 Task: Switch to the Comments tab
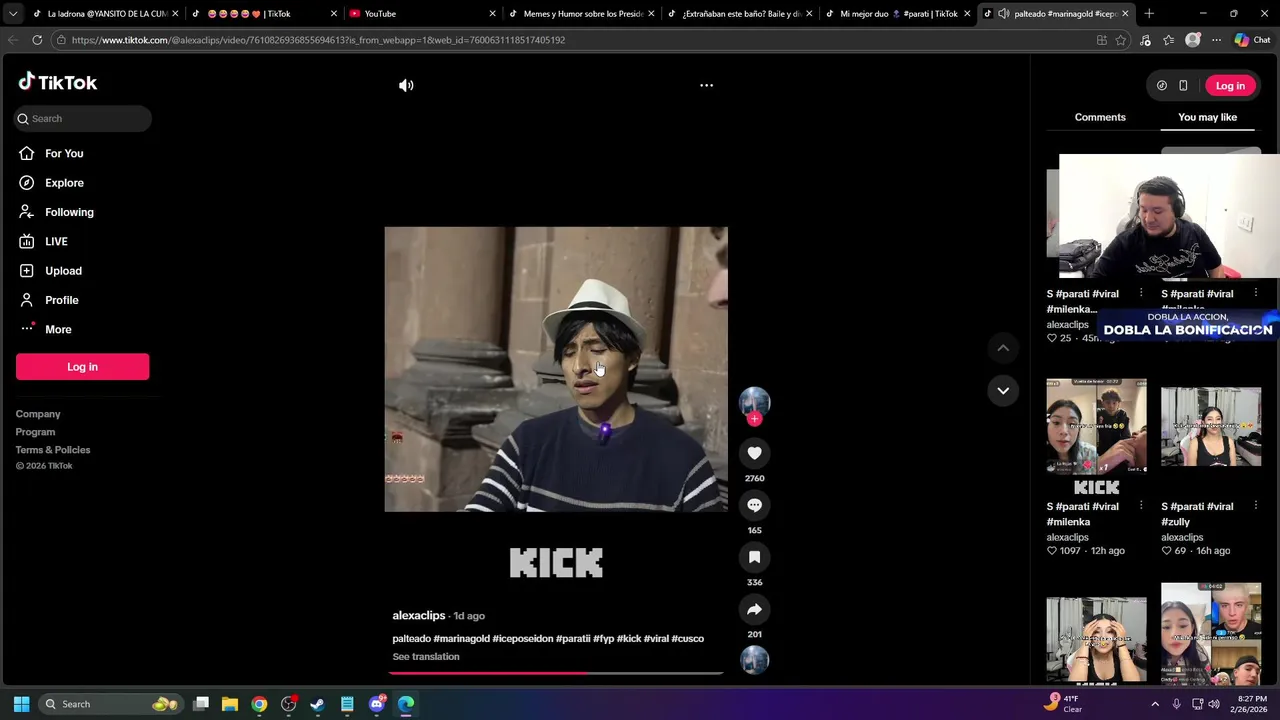point(1100,117)
